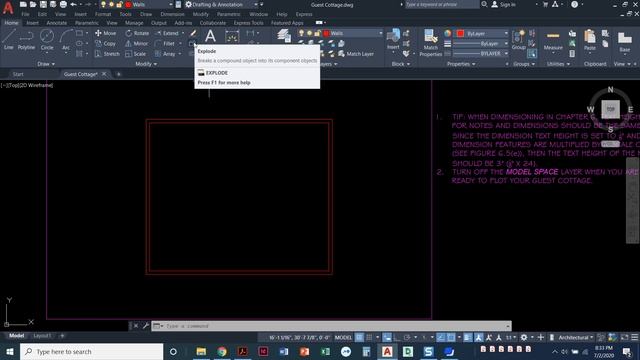Toggle object snap tracking
This screenshot has width=640, height=360.
(441, 337)
